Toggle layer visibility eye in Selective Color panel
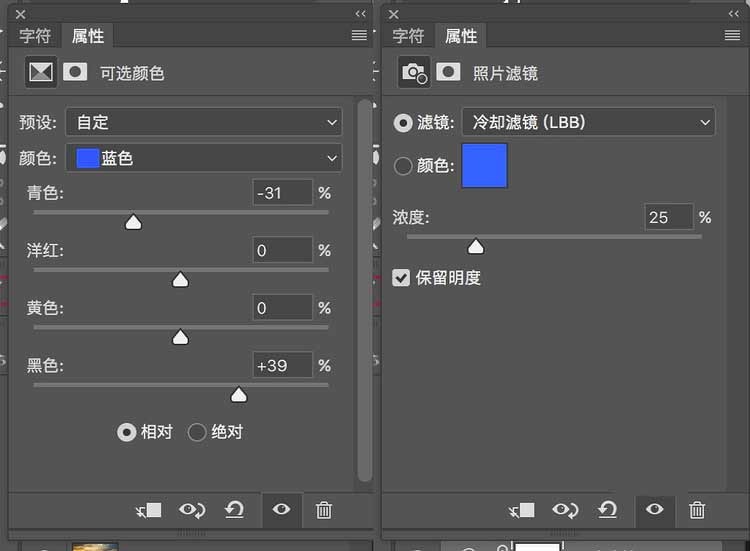The image size is (750, 551). point(281,509)
